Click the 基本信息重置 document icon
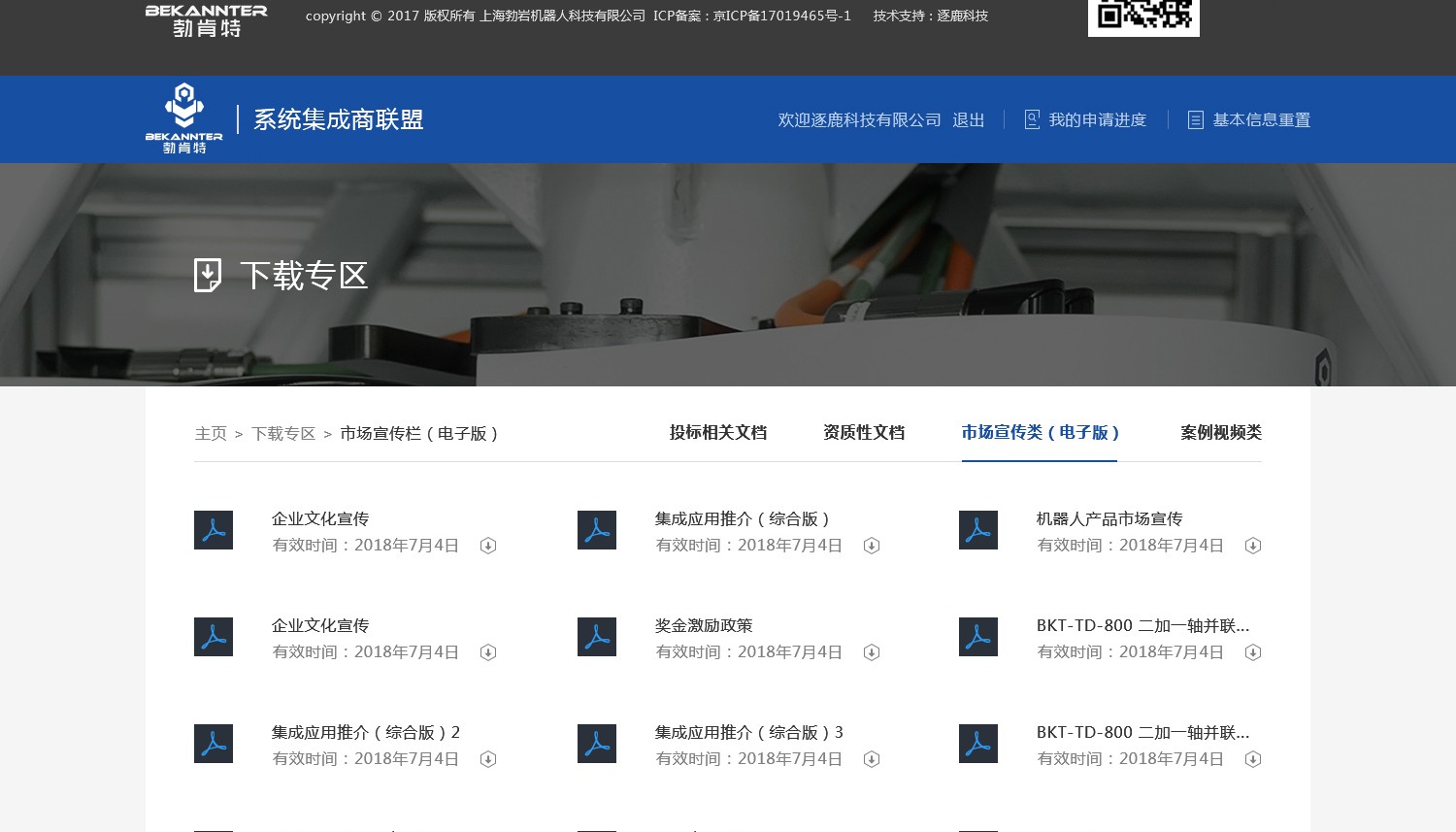The width and height of the screenshot is (1456, 832). pos(1196,119)
